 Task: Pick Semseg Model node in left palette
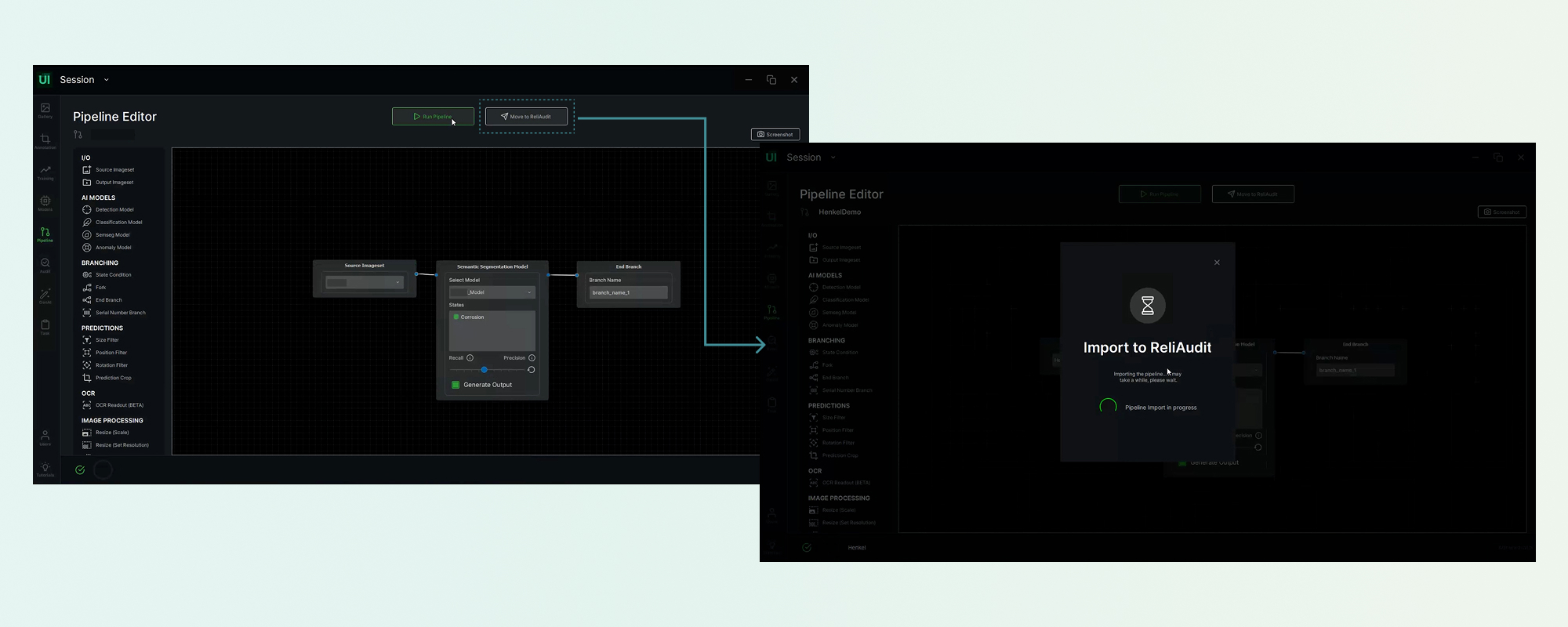[x=106, y=235]
